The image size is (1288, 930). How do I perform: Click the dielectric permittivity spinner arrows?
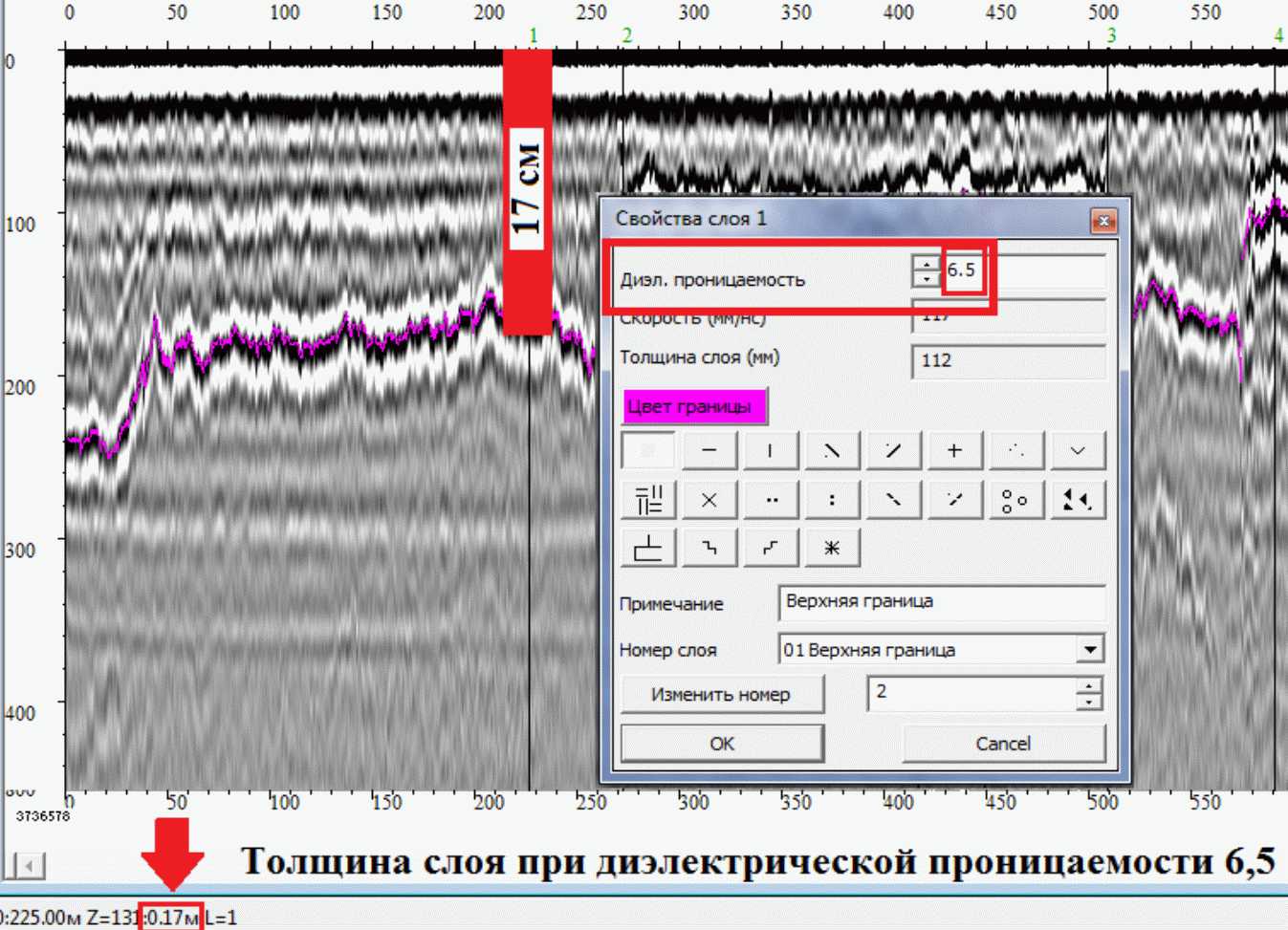925,270
